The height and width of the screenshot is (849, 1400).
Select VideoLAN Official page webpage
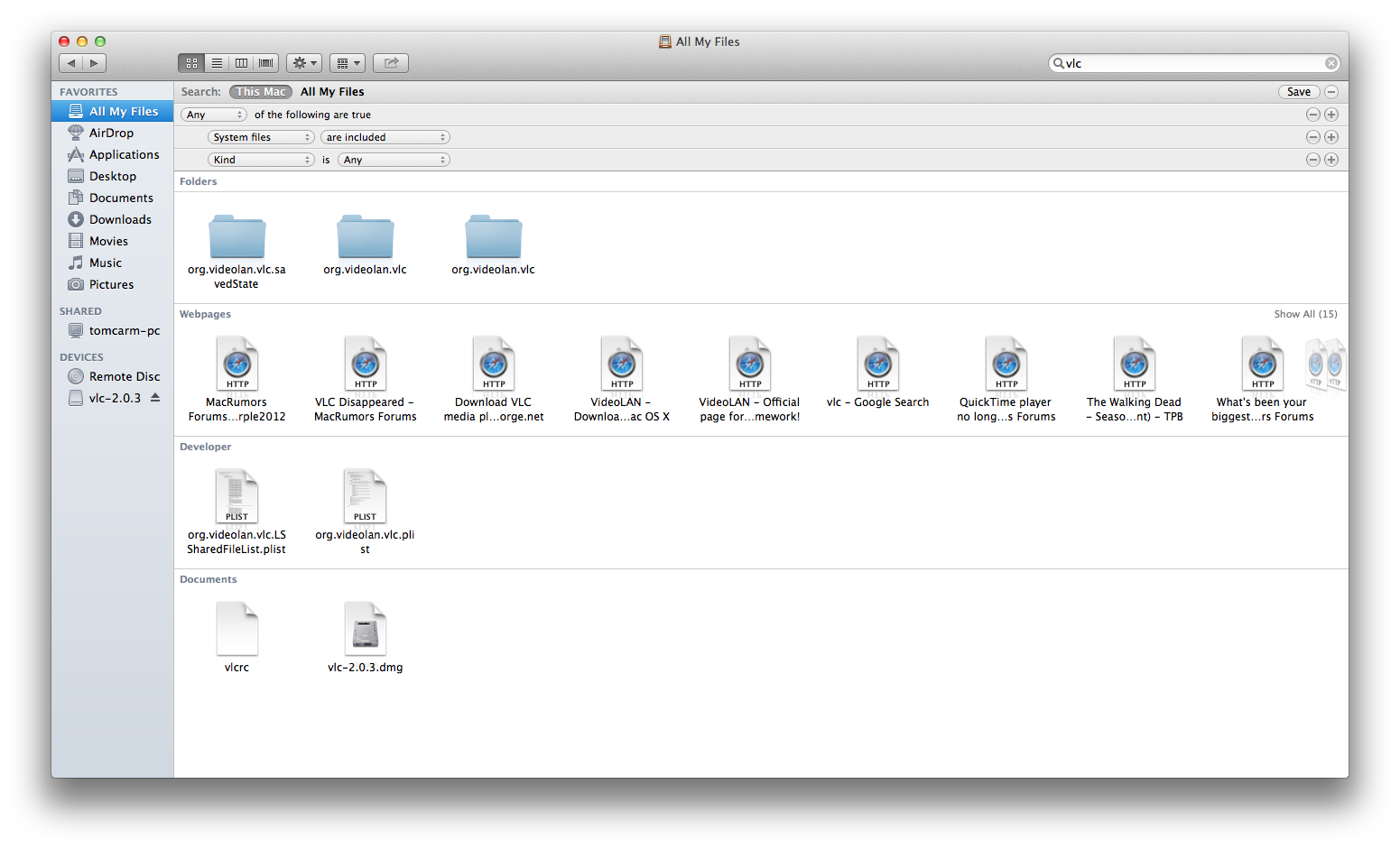pyautogui.click(x=750, y=379)
